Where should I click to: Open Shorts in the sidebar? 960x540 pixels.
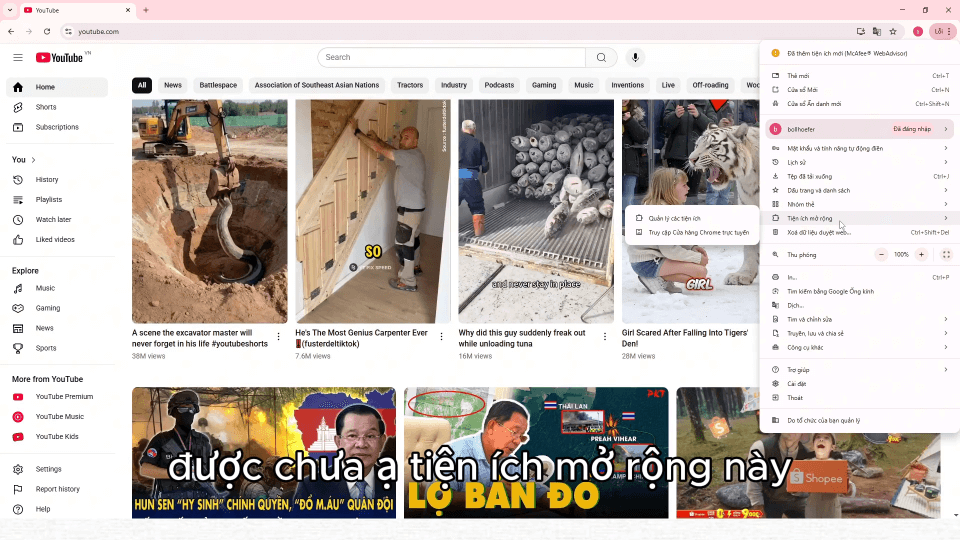57,107
